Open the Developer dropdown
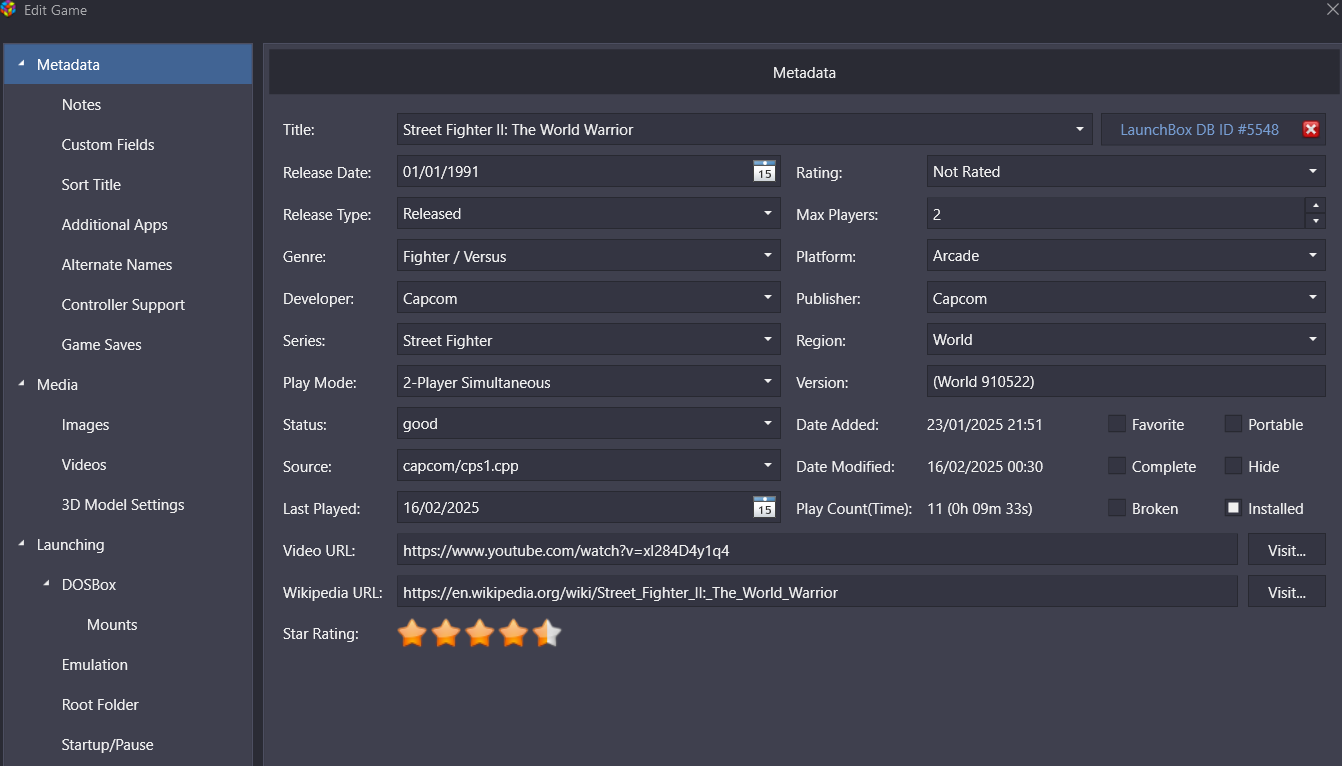The image size is (1342, 766). tap(768, 298)
